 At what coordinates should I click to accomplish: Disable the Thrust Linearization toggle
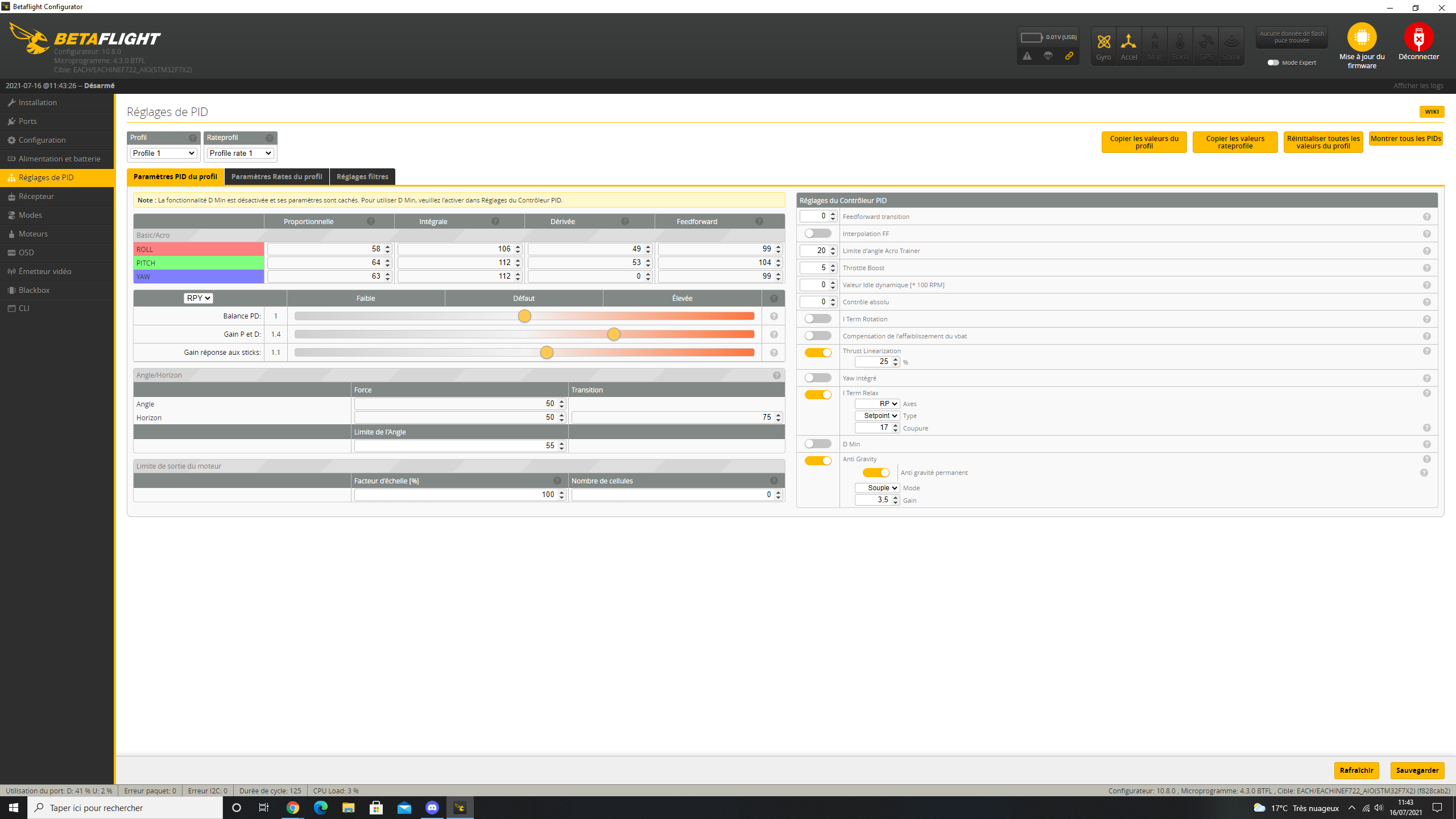click(x=818, y=353)
